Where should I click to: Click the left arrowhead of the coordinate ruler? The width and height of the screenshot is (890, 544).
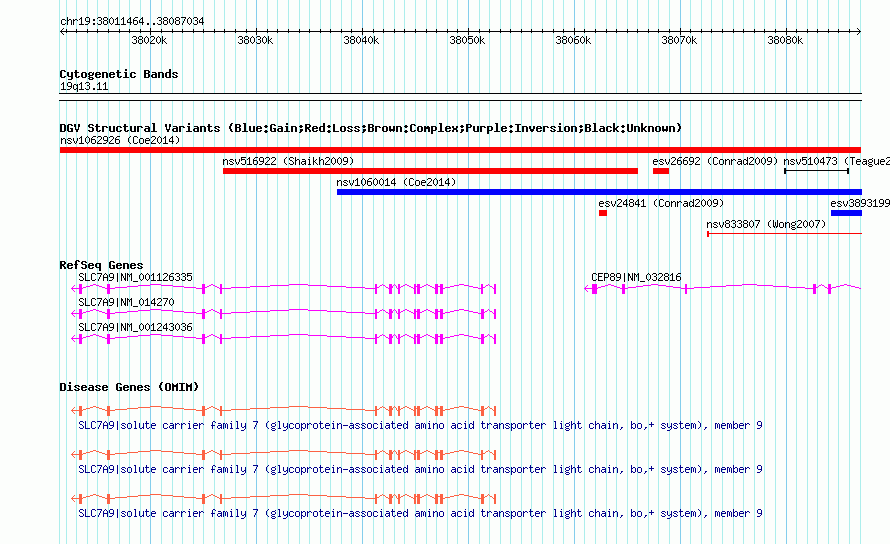[x=62, y=32]
